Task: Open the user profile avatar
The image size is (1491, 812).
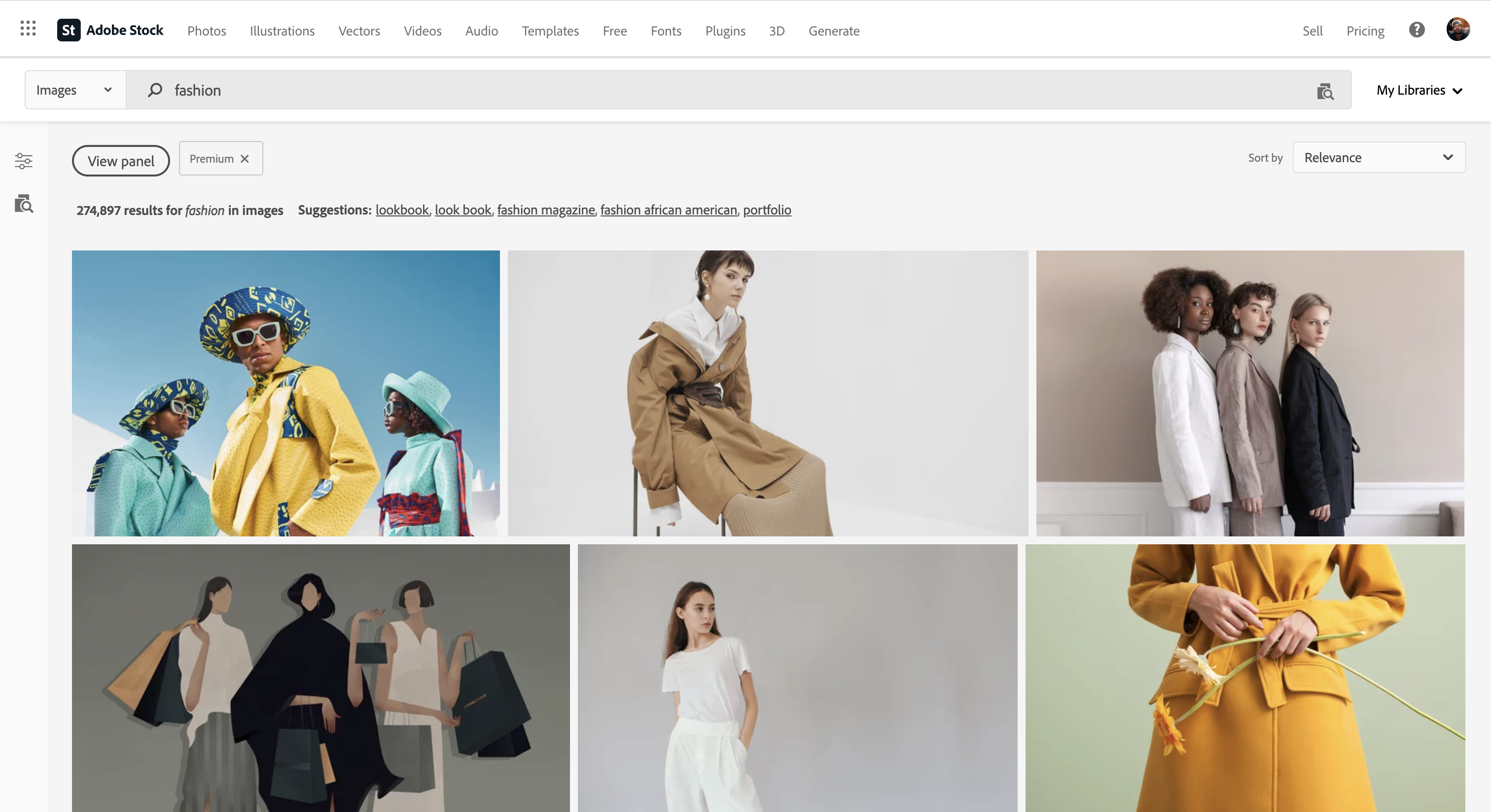Action: pyautogui.click(x=1457, y=30)
